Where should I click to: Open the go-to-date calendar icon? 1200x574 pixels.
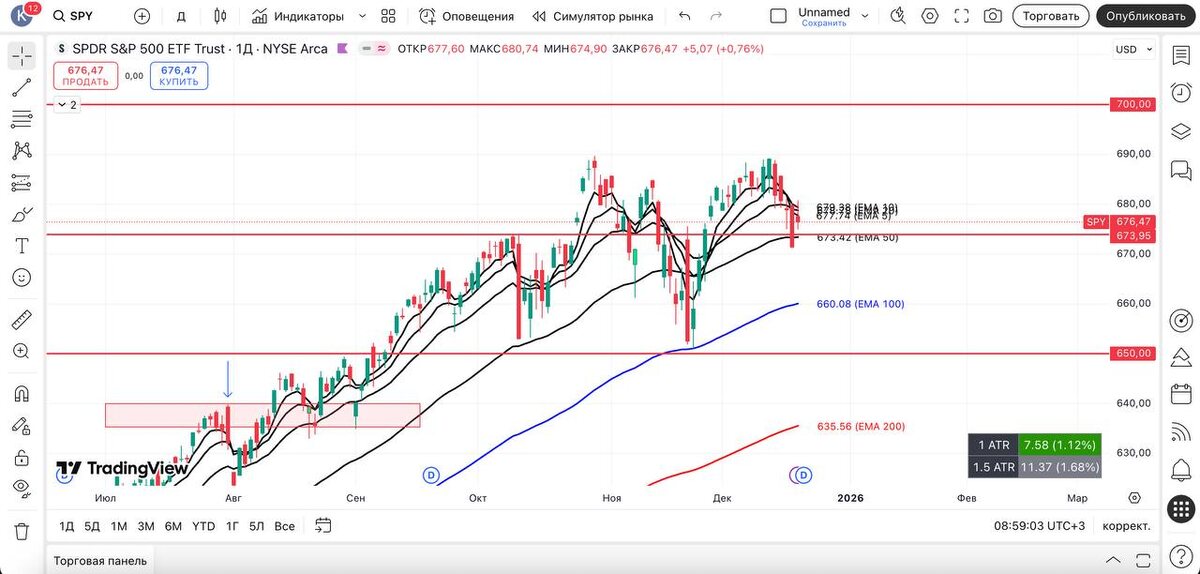coord(323,525)
